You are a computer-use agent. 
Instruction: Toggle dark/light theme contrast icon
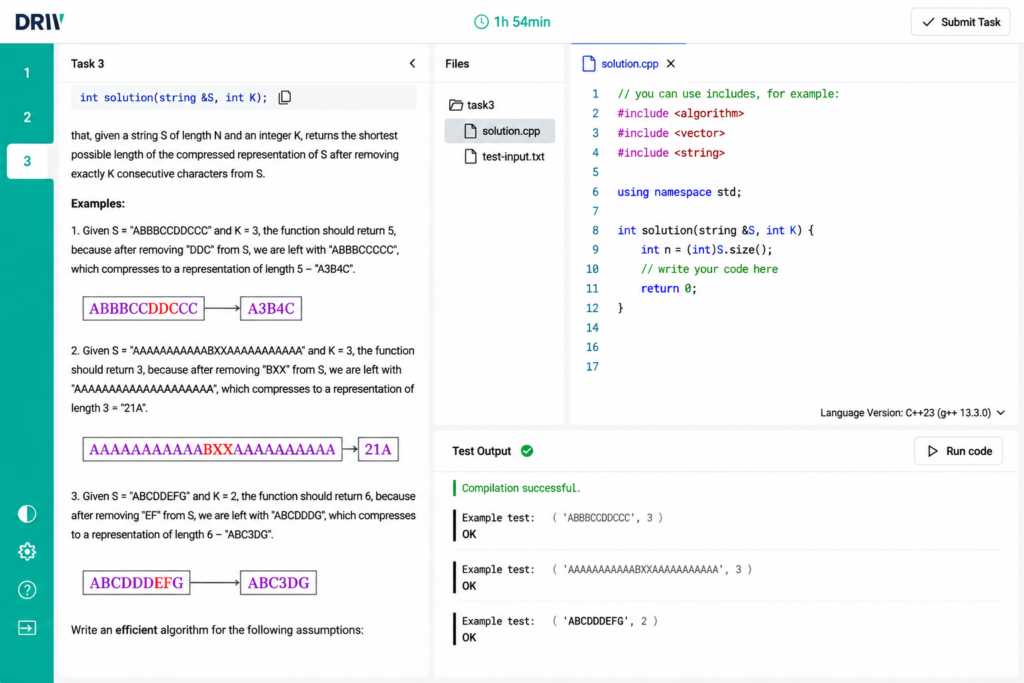coord(27,514)
